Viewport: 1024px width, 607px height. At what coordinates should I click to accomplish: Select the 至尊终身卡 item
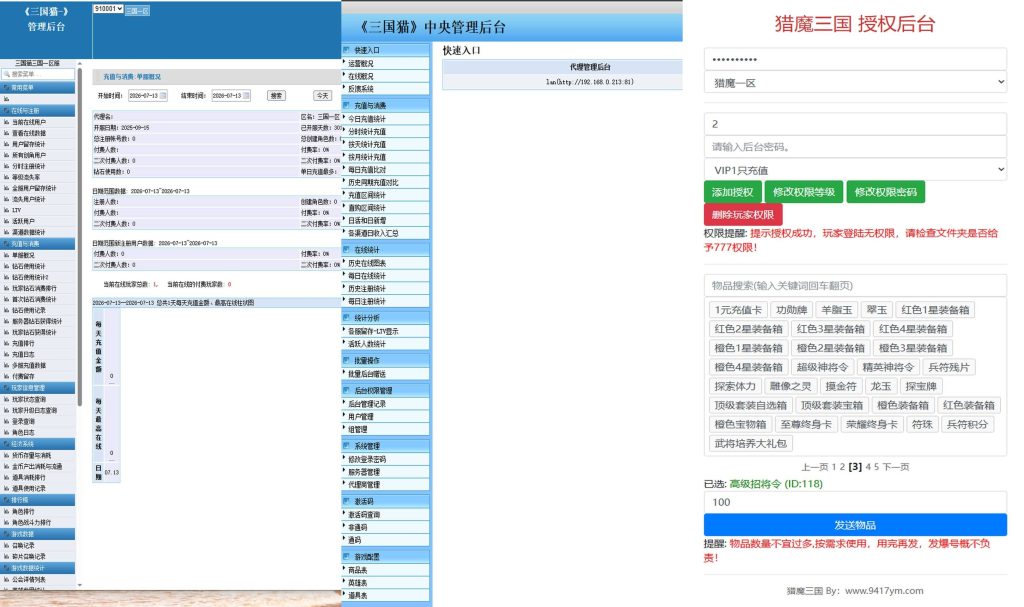pyautogui.click(x=806, y=425)
